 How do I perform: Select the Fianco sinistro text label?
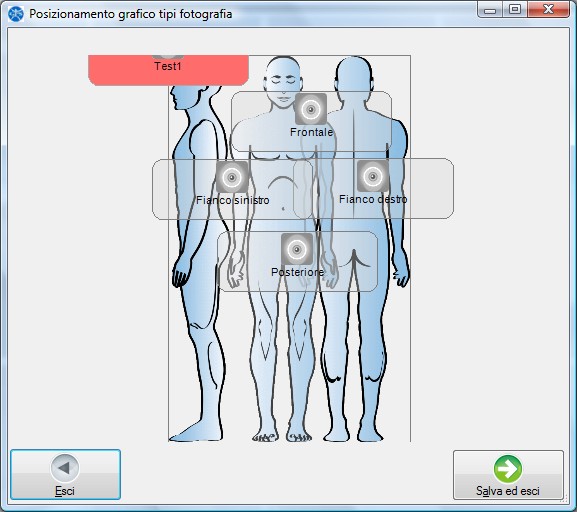[x=233, y=200]
